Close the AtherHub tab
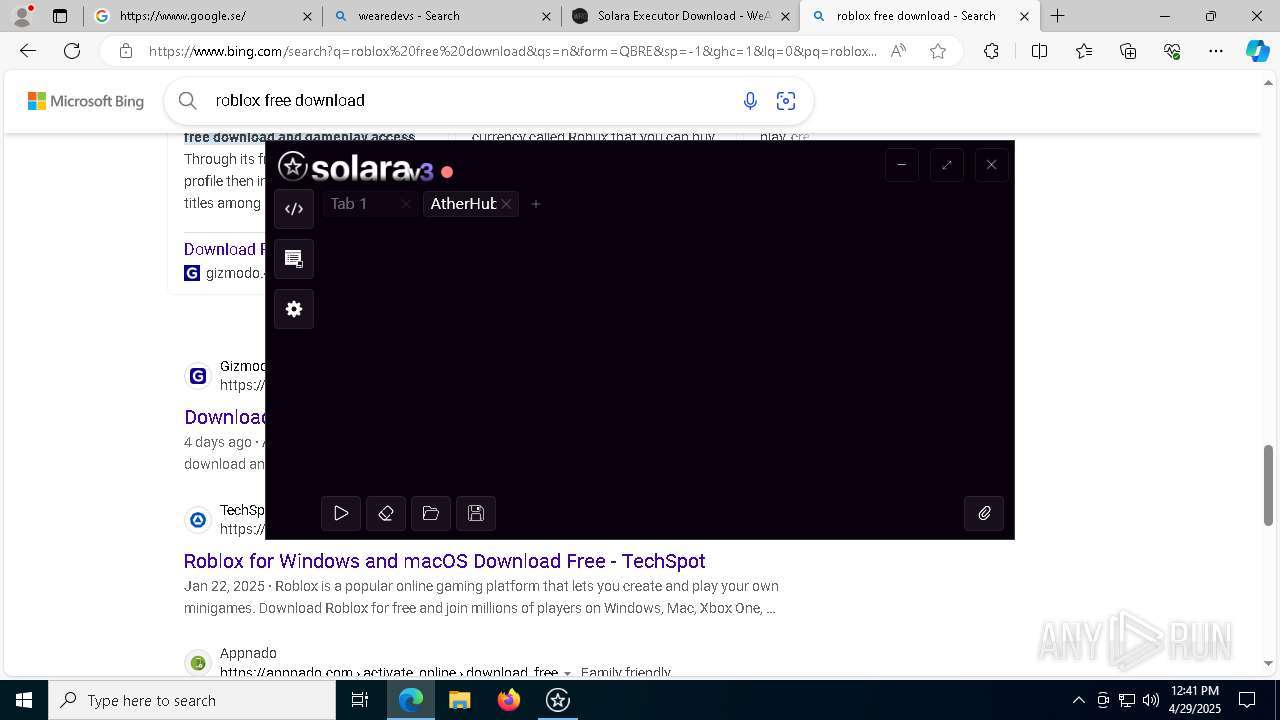Image resolution: width=1280 pixels, height=720 pixels. [507, 204]
